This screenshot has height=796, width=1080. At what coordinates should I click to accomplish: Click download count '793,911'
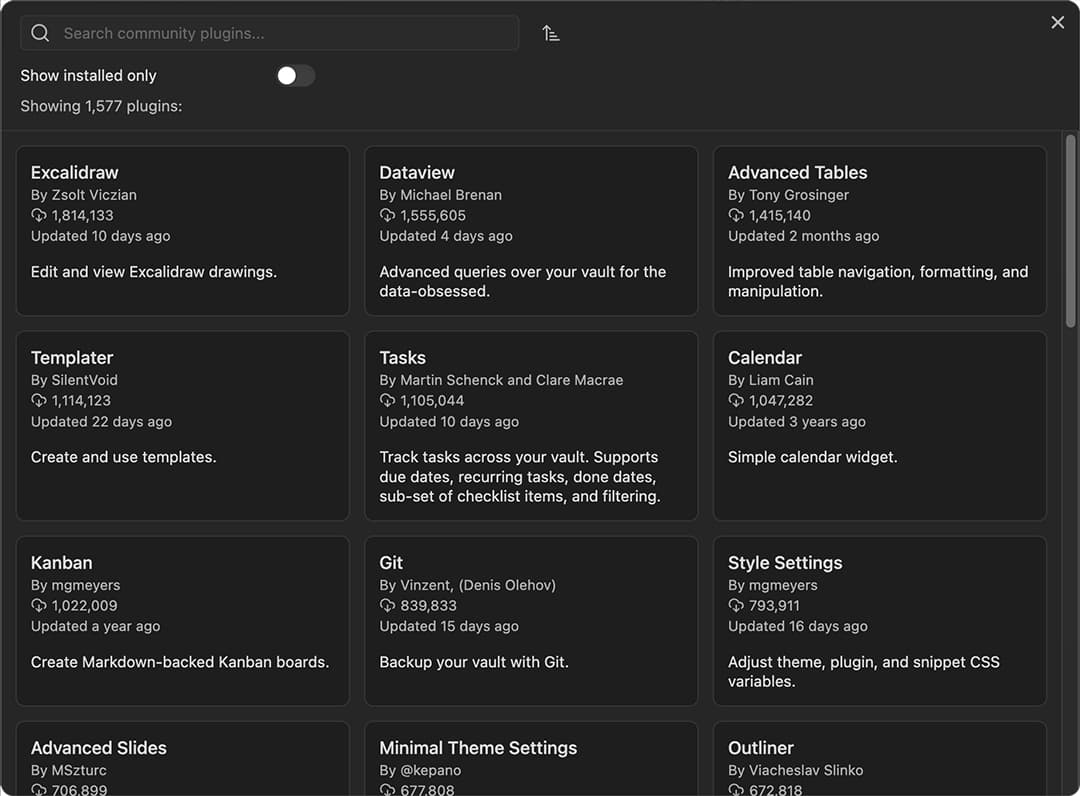[774, 606]
